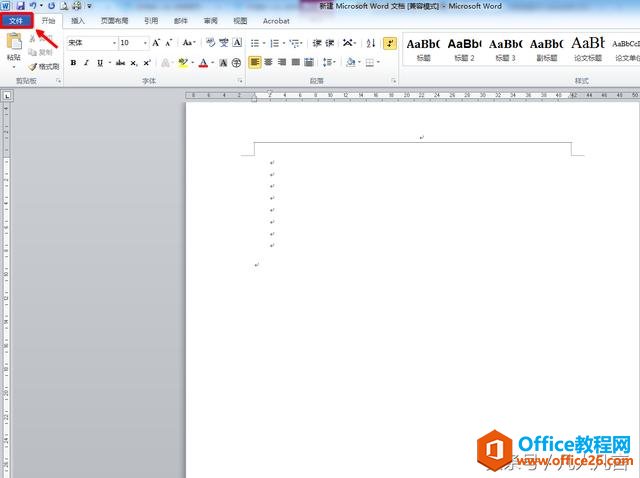Open the 插入 (Insert) ribbon tab
640x478 pixels.
(x=78, y=21)
